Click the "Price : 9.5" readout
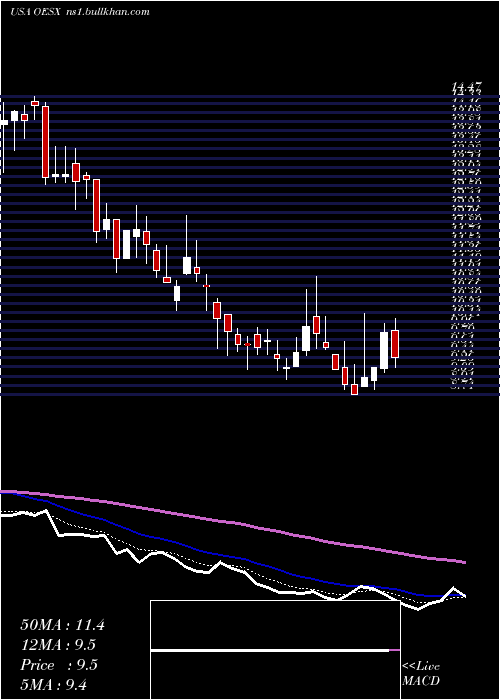500x700 pixels. 58,665
